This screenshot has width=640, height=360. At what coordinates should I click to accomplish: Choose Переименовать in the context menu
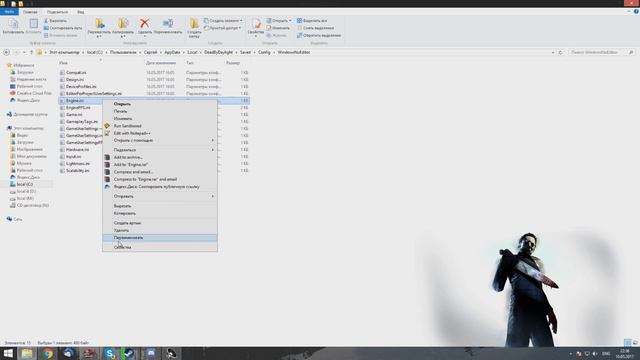[x=160, y=238]
